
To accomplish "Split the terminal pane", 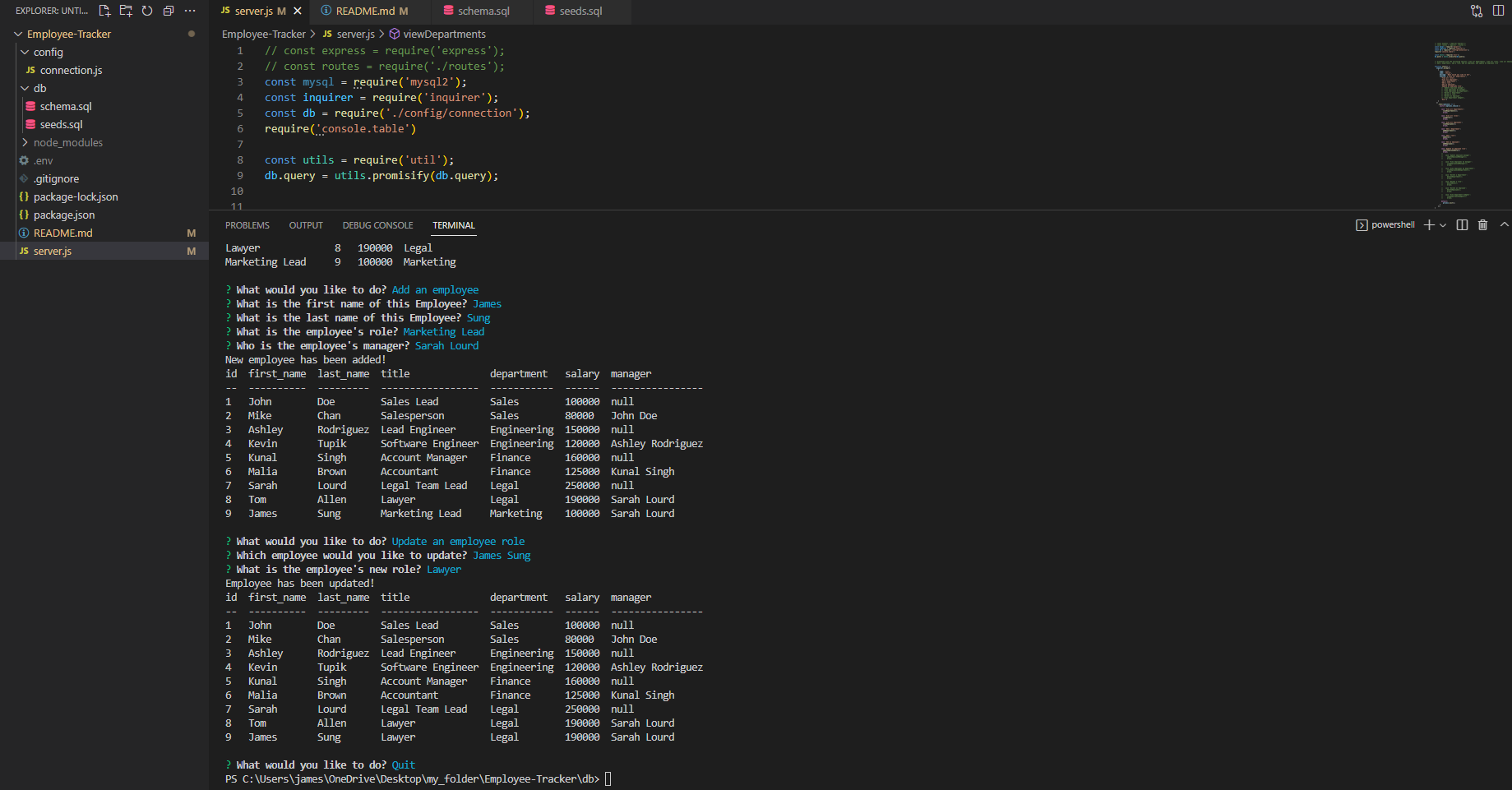I will pos(1462,225).
